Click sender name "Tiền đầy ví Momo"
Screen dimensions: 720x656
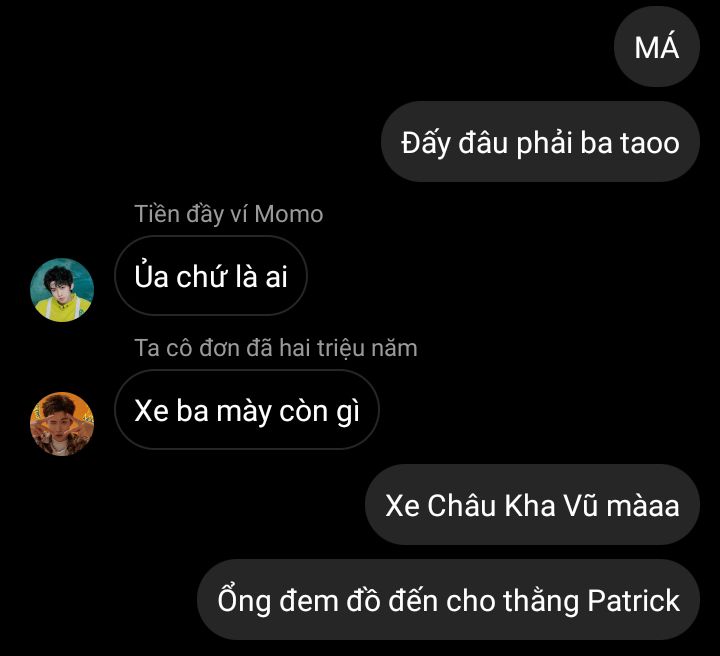(x=229, y=214)
